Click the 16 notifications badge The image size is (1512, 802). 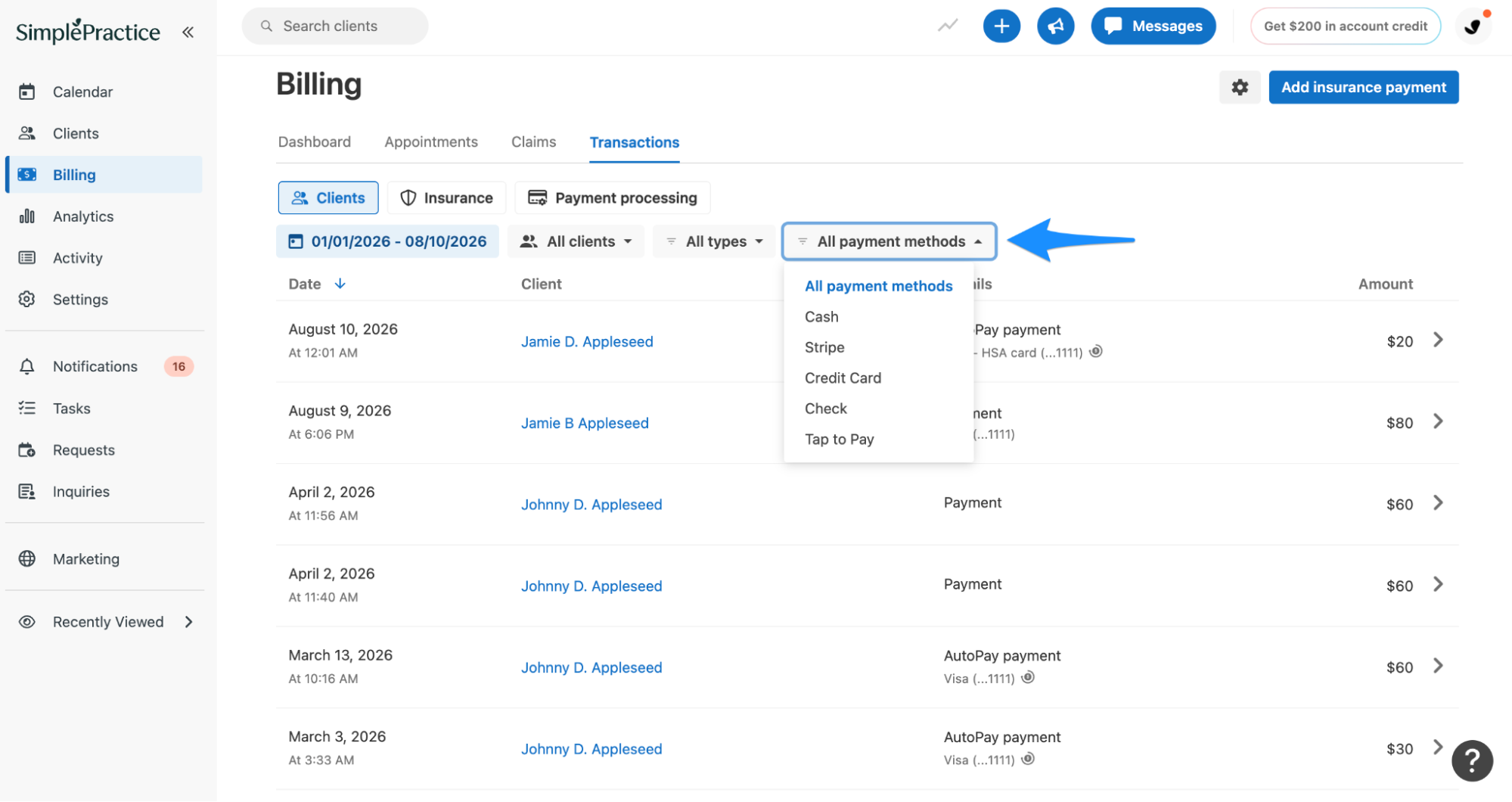[x=179, y=366]
